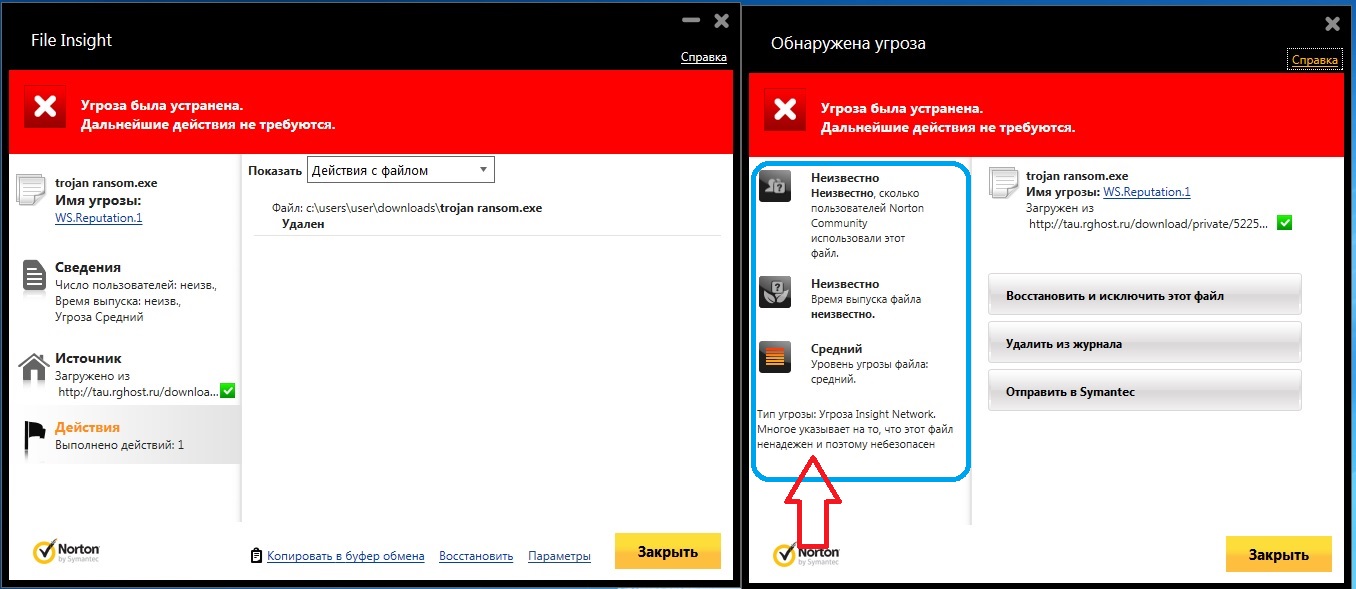1356x589 pixels.
Task: Open WS.Reputation.1 link in threat detected window
Action: pyautogui.click(x=1146, y=192)
